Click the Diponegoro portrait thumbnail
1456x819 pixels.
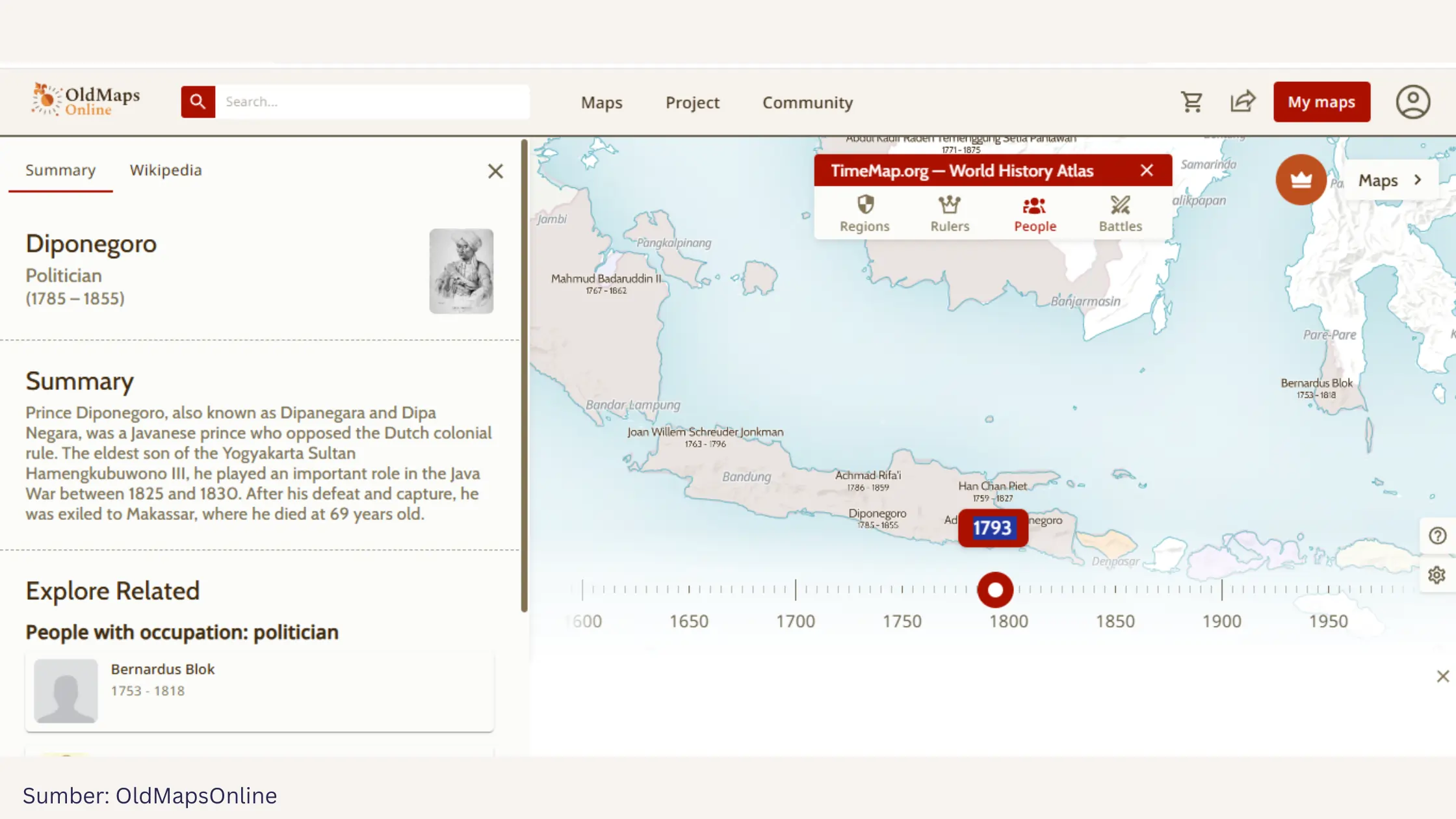[461, 271]
